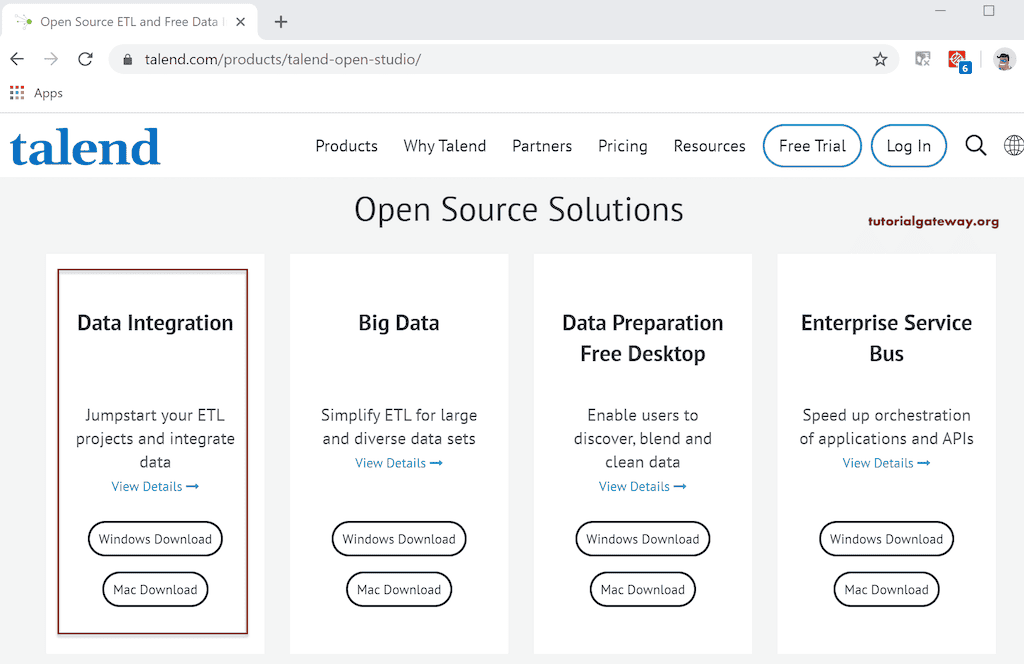
Task: Toggle the bookmark star for this page
Action: point(879,59)
